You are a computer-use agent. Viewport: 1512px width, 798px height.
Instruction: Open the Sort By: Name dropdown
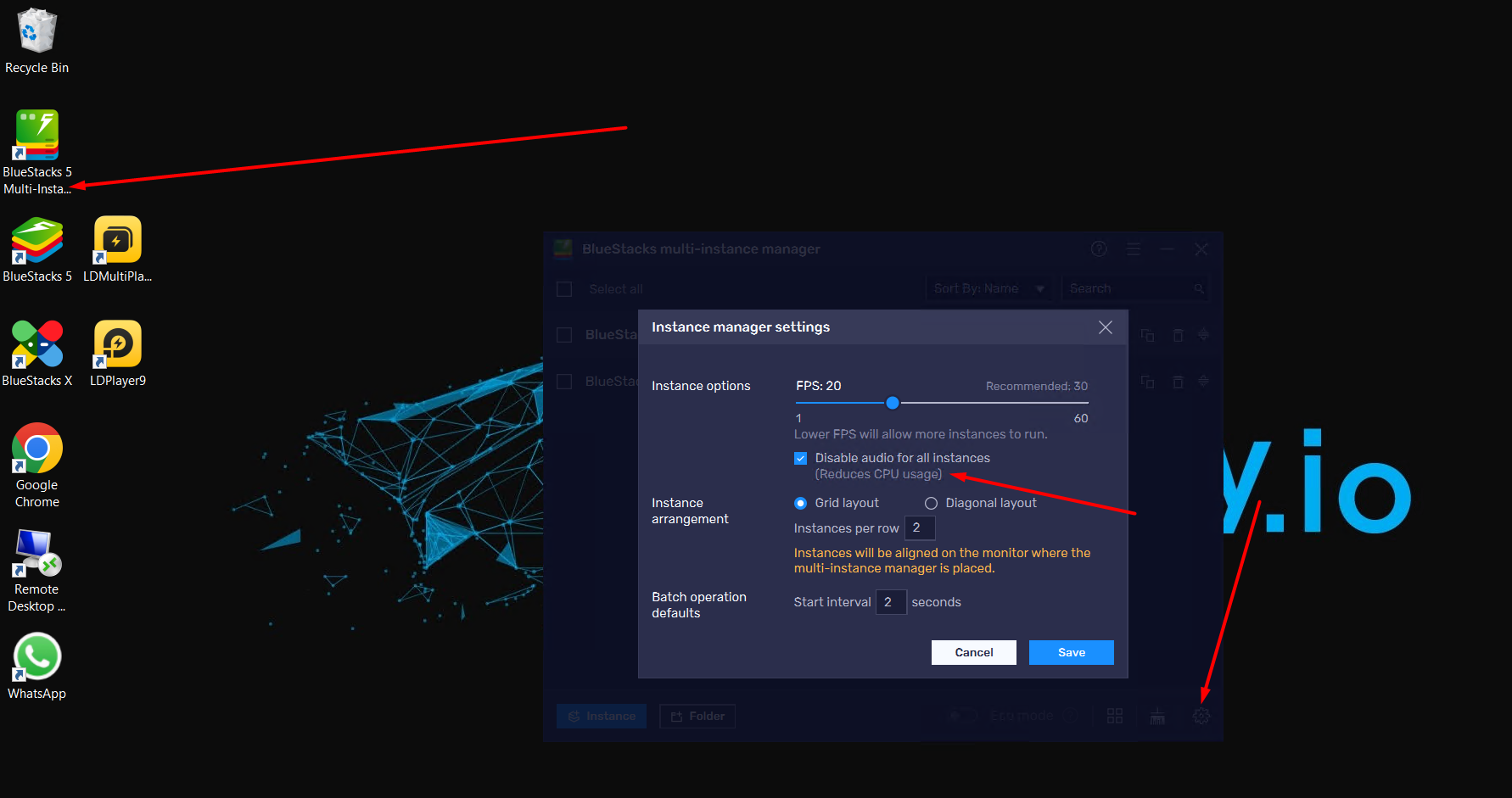(x=988, y=288)
